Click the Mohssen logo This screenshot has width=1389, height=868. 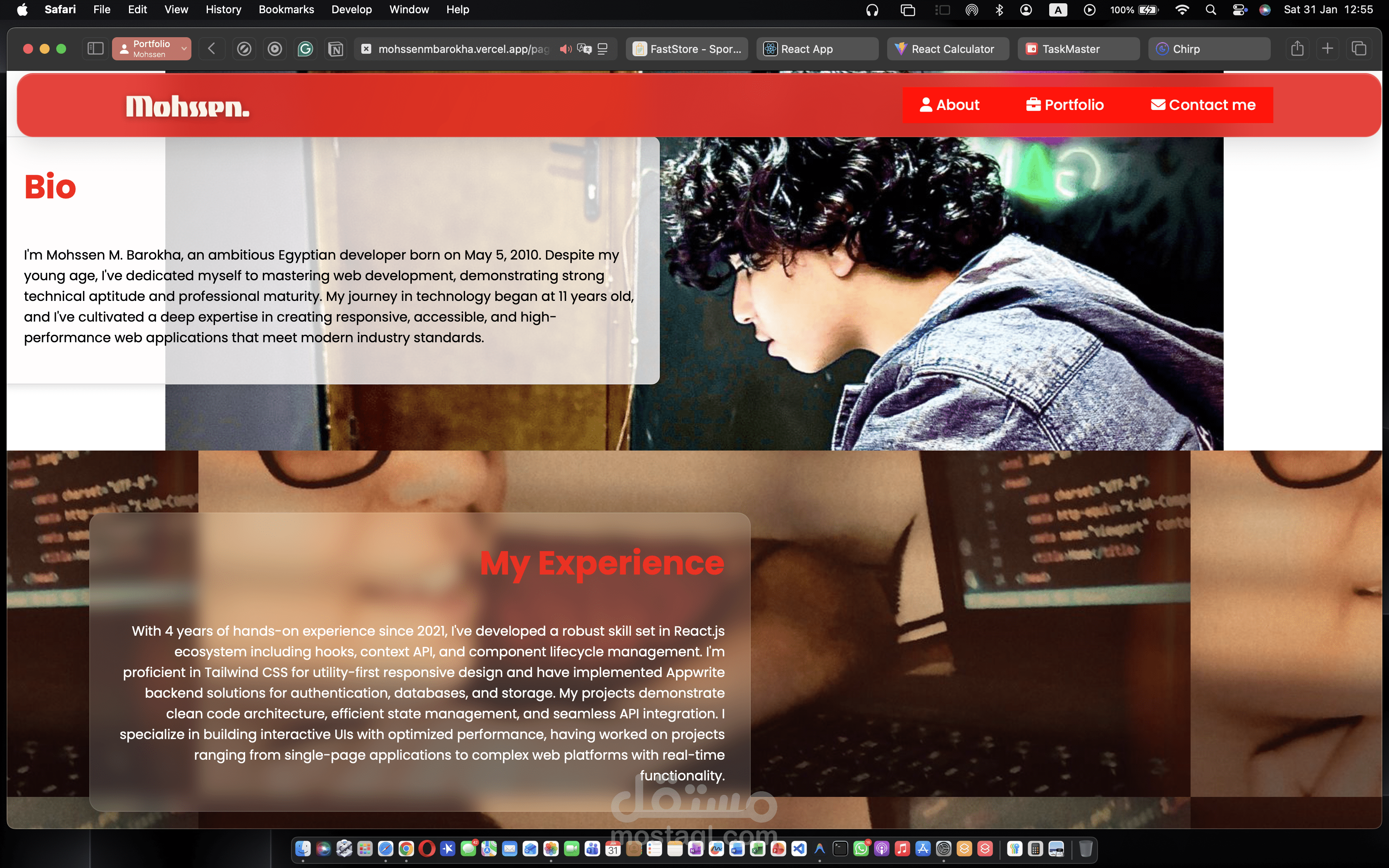188,107
